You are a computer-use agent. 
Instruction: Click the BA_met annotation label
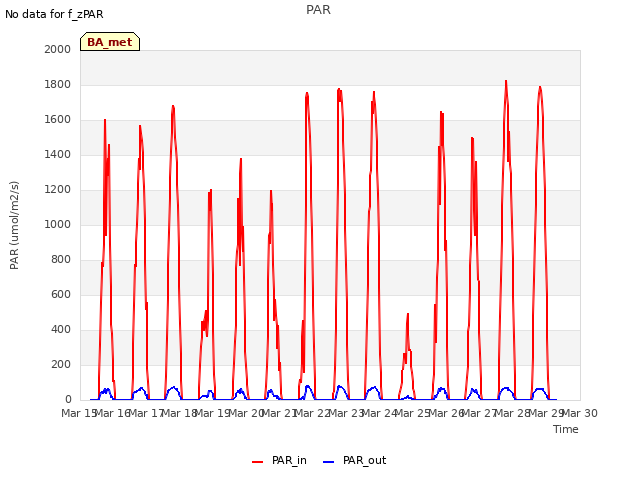pos(110,42)
